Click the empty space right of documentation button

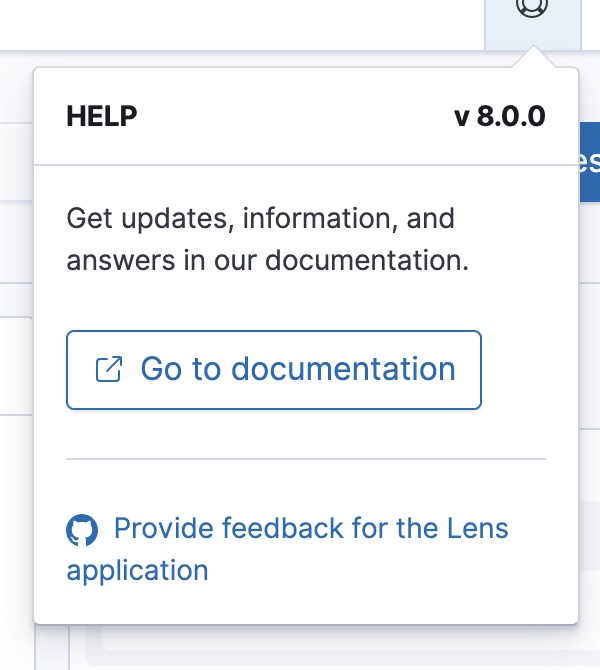click(x=520, y=369)
